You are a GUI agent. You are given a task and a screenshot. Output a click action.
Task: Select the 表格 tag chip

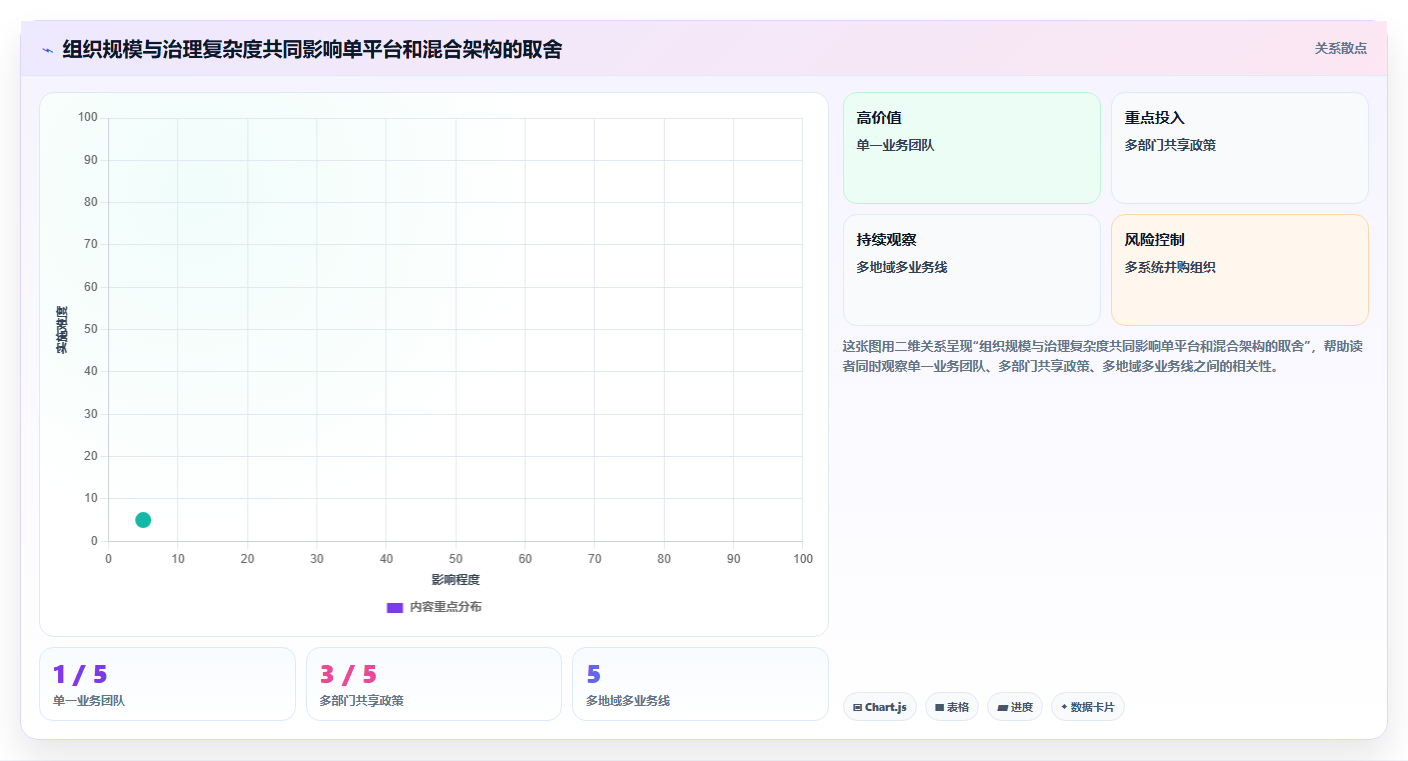coord(952,707)
